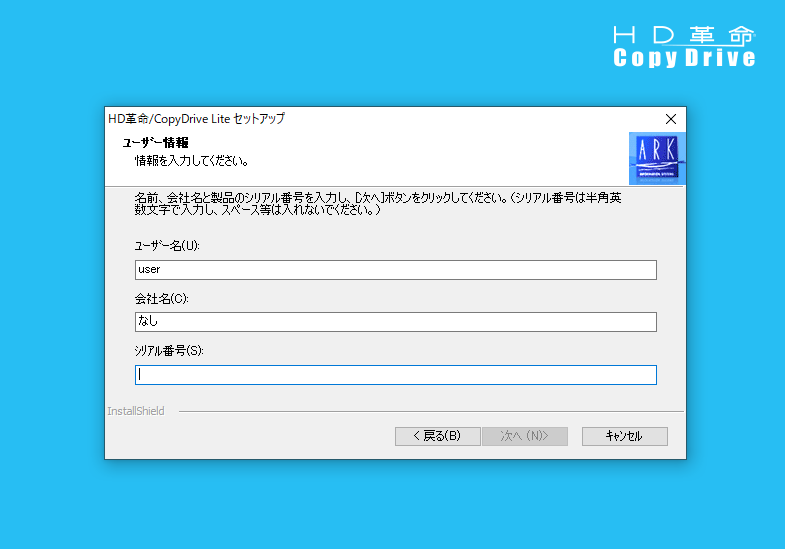
Task: Click the ユーザー情報 heading text
Action: [x=156, y=143]
